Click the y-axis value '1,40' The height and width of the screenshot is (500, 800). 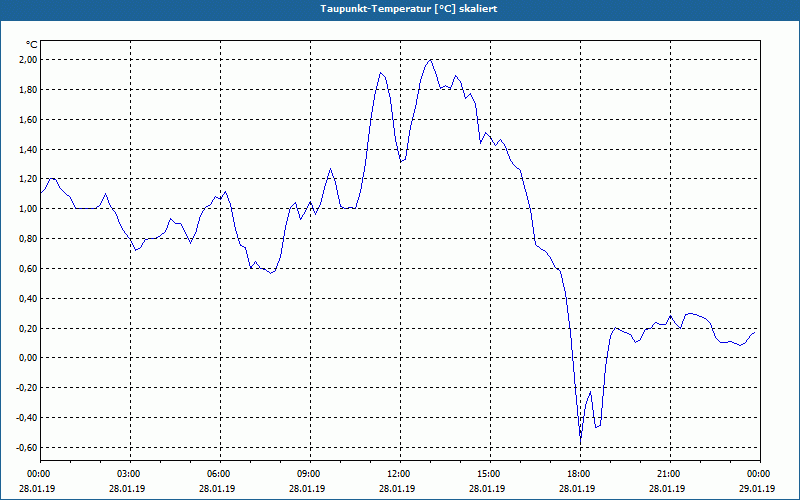[28, 149]
